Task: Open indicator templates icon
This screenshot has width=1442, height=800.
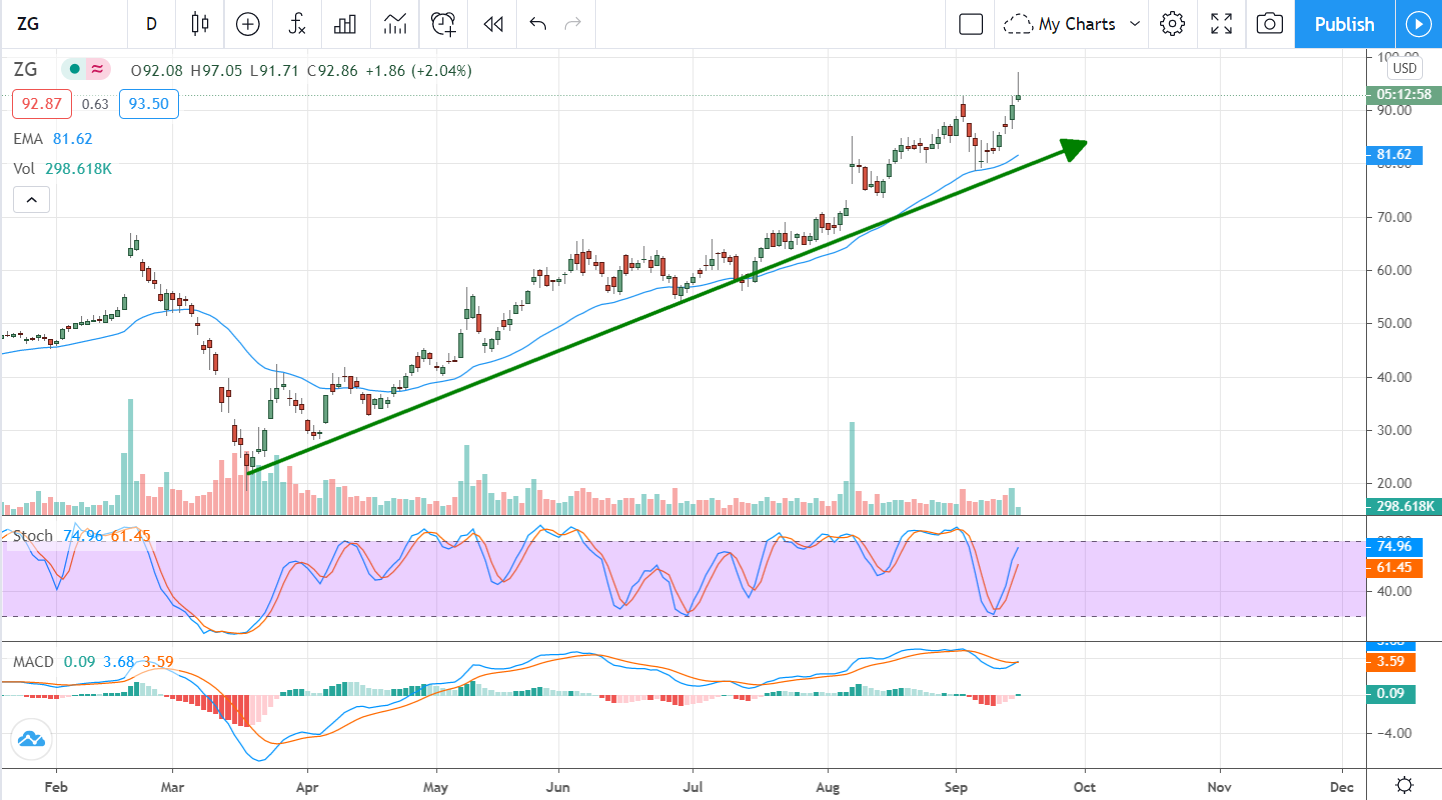Action: [x=394, y=24]
